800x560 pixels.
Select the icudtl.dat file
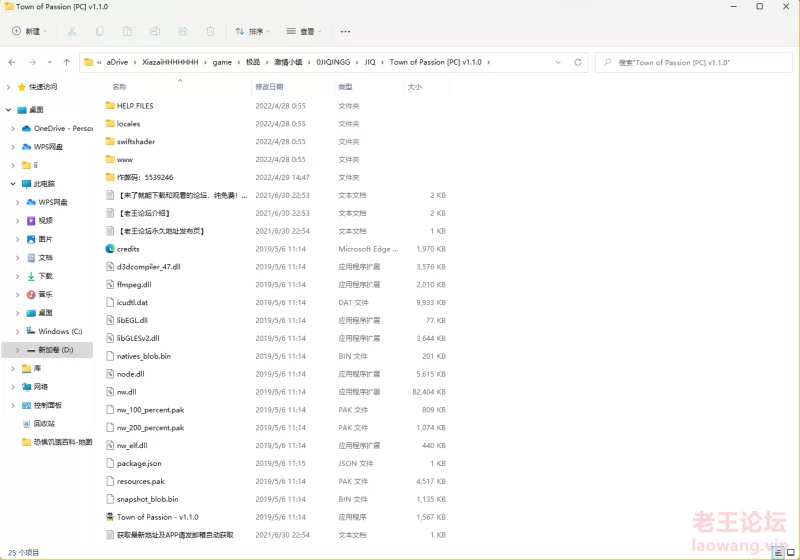[132, 302]
